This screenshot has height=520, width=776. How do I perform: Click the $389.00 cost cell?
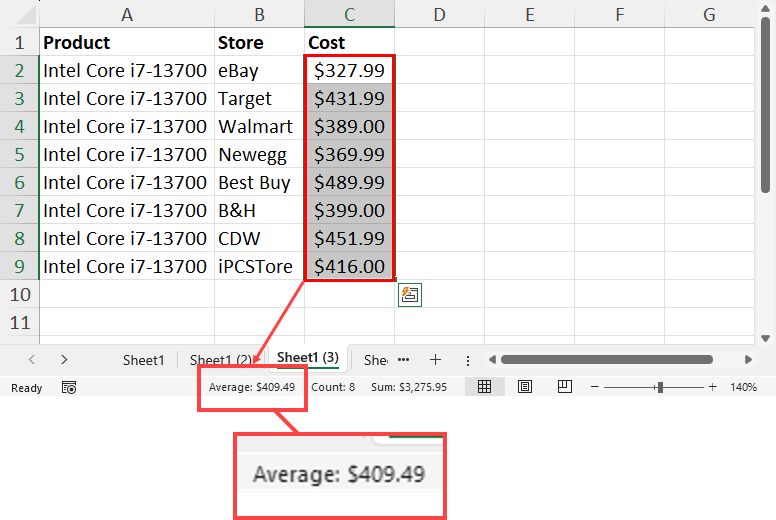(x=349, y=126)
